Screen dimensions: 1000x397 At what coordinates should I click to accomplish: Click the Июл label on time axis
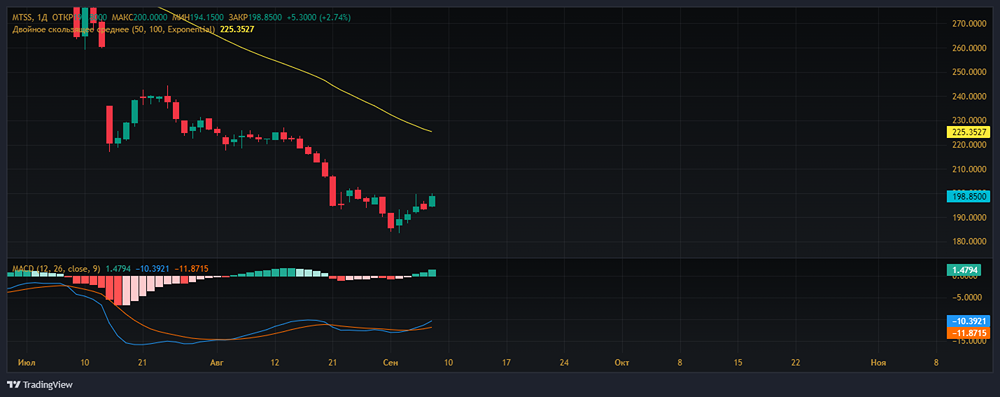[x=27, y=362]
